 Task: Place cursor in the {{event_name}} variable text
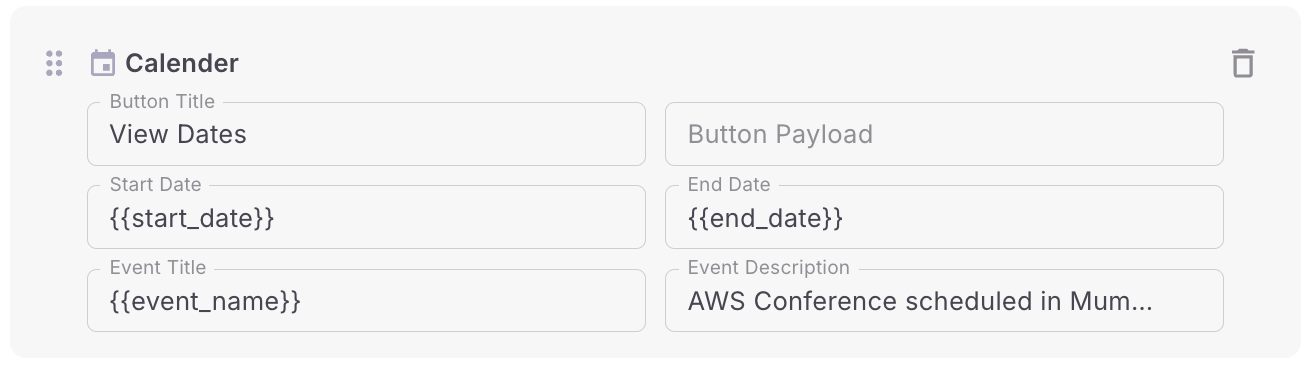(205, 301)
